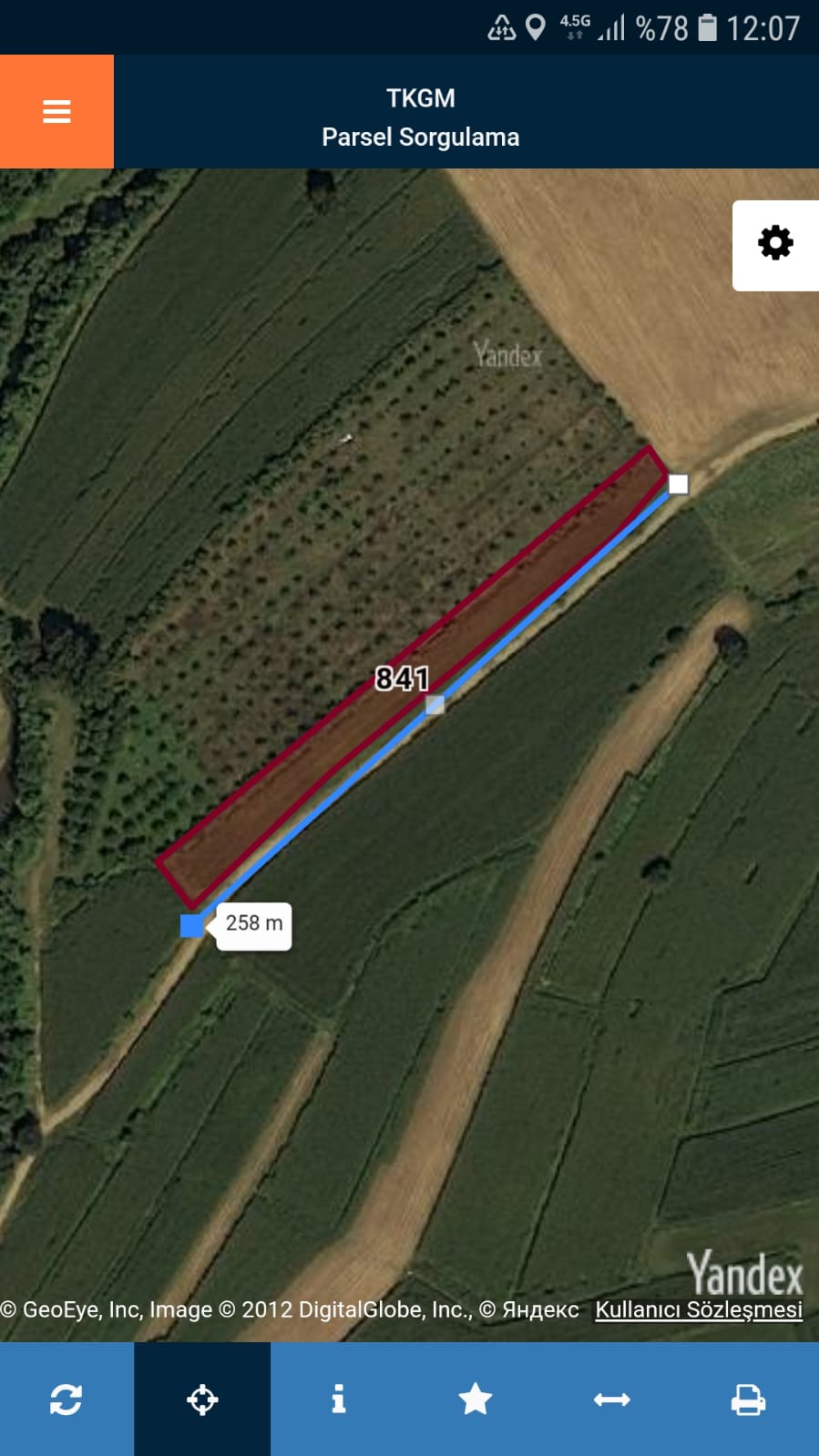Click the large Yandex logo watermark
819x1456 pixels.
(744, 1272)
